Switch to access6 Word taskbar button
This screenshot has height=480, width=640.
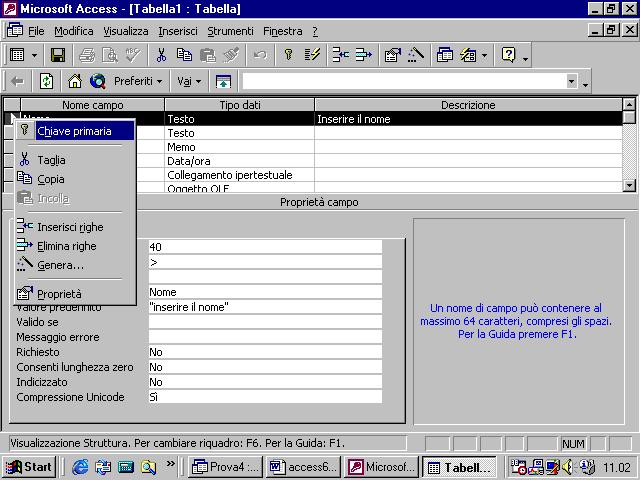coord(304,467)
